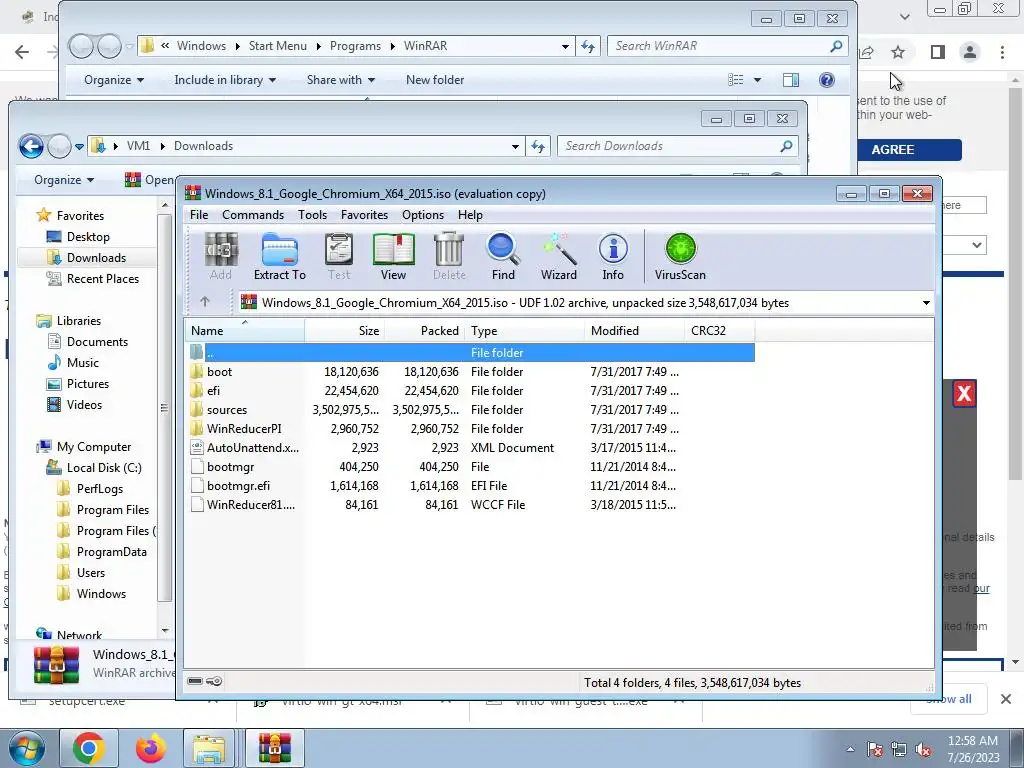This screenshot has height=768, width=1024.
Task: Click the network tray icon
Action: tap(899, 749)
